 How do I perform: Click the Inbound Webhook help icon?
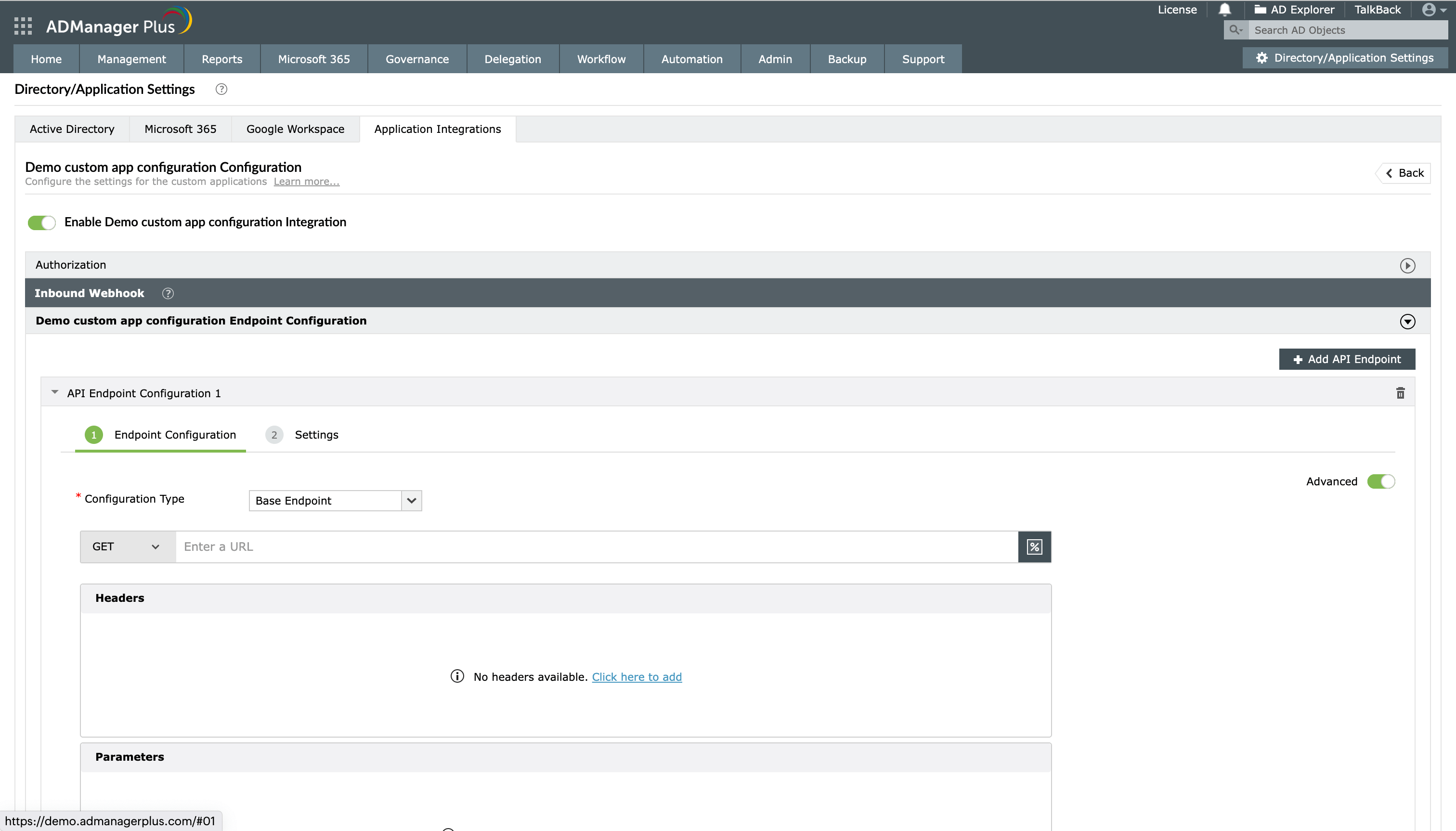pos(167,293)
